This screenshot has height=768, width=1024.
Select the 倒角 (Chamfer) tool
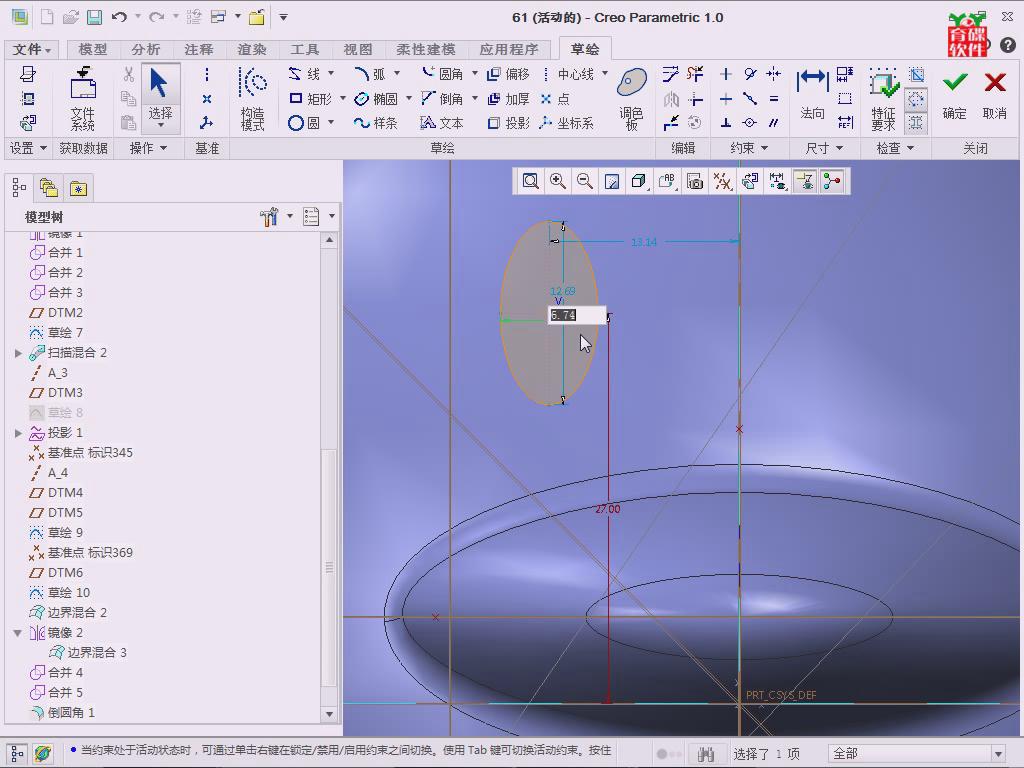coord(443,99)
